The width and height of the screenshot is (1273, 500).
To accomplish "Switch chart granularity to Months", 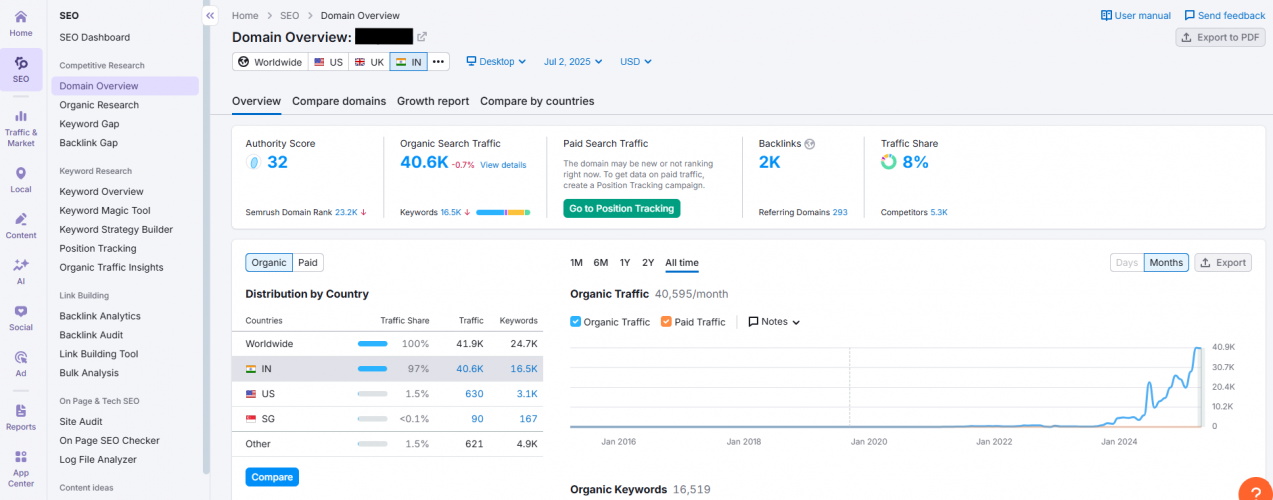I will [1166, 263].
